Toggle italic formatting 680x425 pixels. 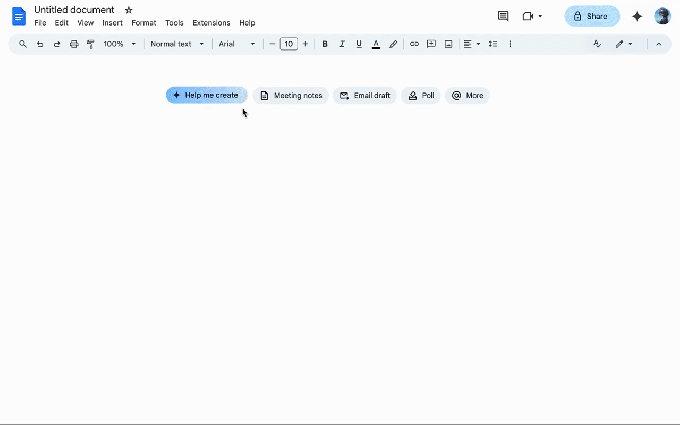pyautogui.click(x=342, y=44)
